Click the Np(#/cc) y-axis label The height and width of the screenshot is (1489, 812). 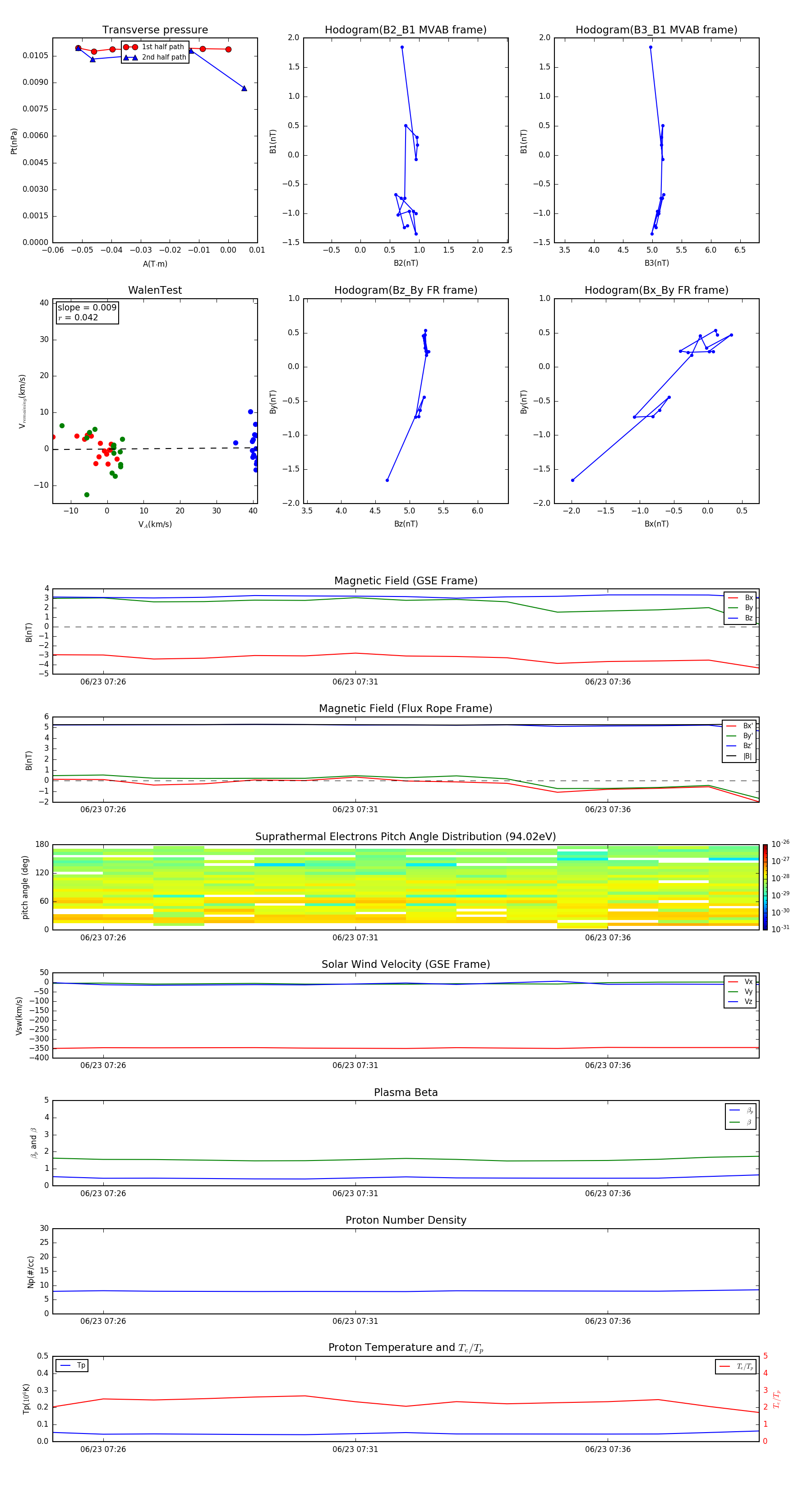31,1272
